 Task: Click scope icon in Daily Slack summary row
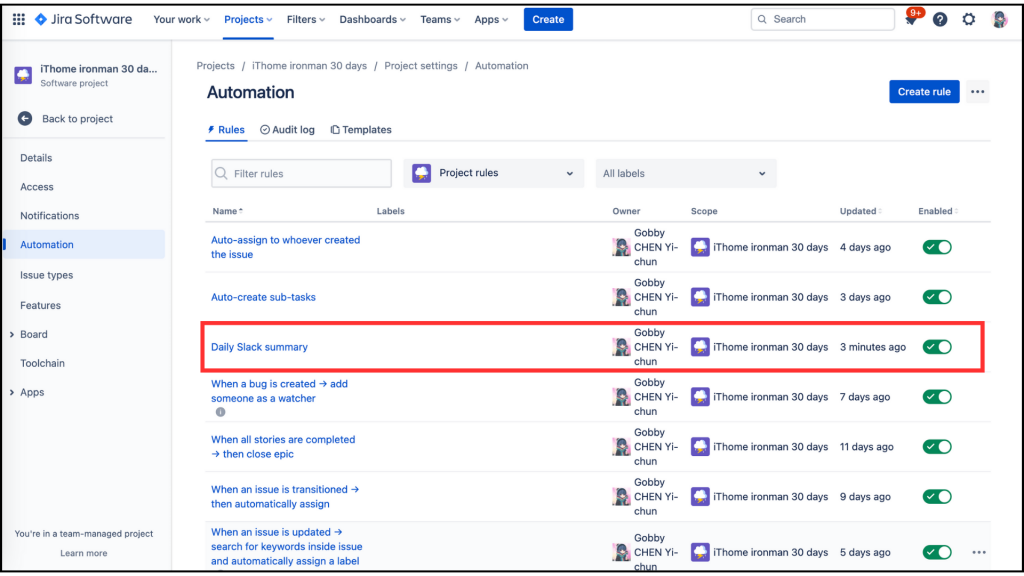[x=700, y=347]
